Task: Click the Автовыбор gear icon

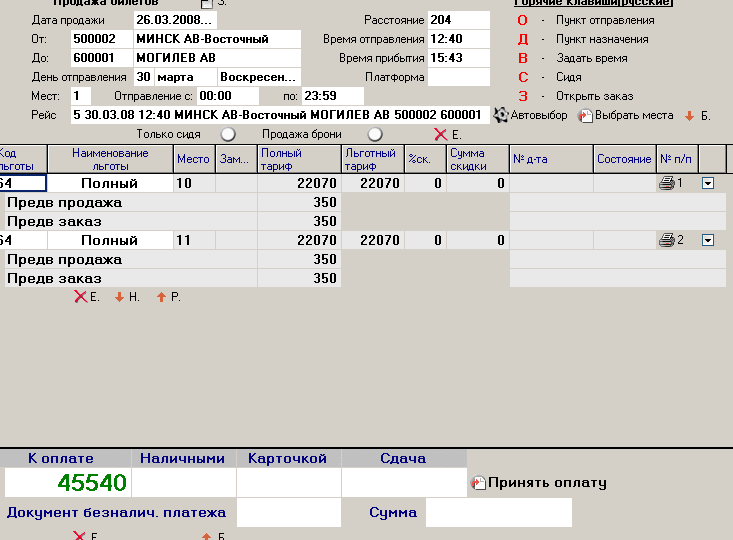Action: coord(501,115)
